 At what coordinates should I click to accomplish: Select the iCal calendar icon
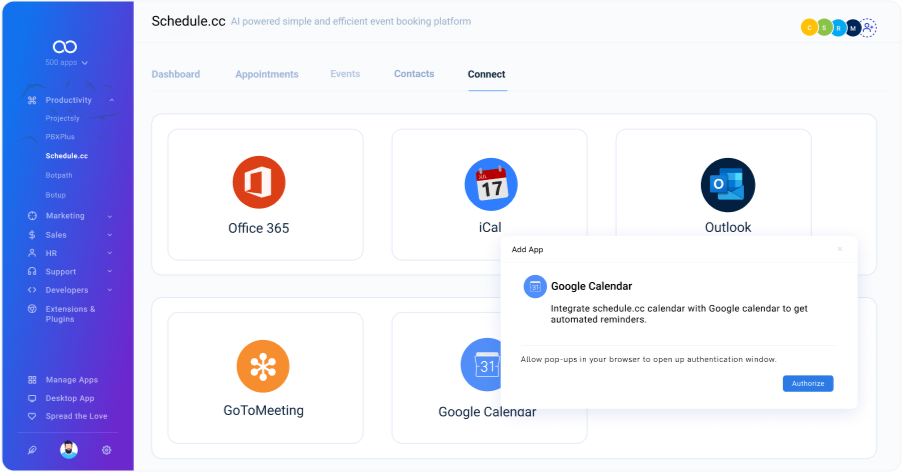[490, 184]
